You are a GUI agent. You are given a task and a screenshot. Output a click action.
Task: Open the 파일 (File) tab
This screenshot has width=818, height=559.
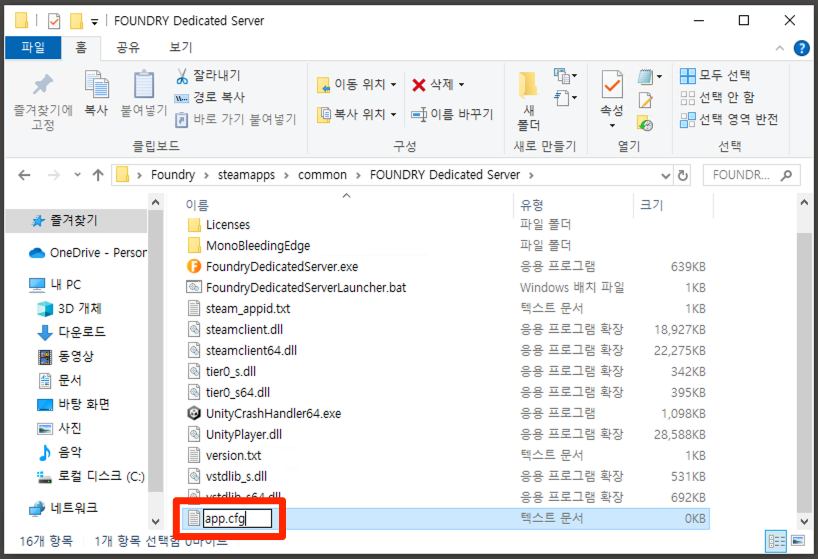pyautogui.click(x=33, y=47)
